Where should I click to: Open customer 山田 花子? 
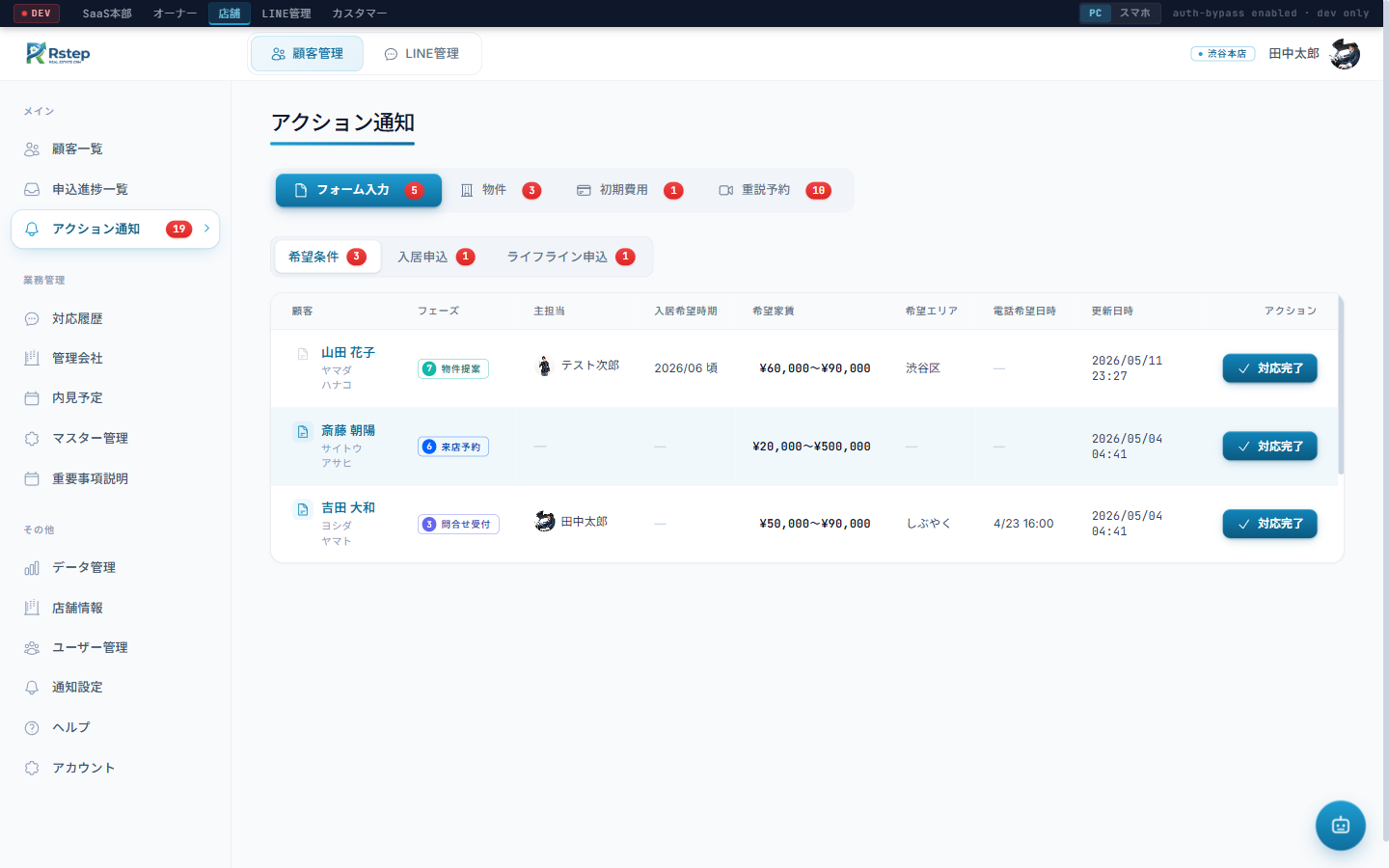(348, 353)
